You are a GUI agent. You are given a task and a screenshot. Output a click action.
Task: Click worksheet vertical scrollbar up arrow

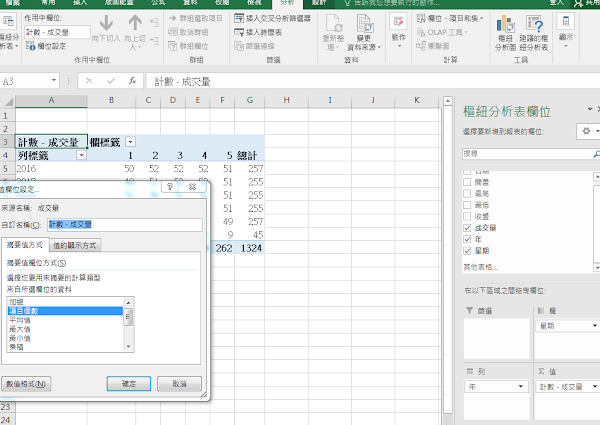coord(447,101)
